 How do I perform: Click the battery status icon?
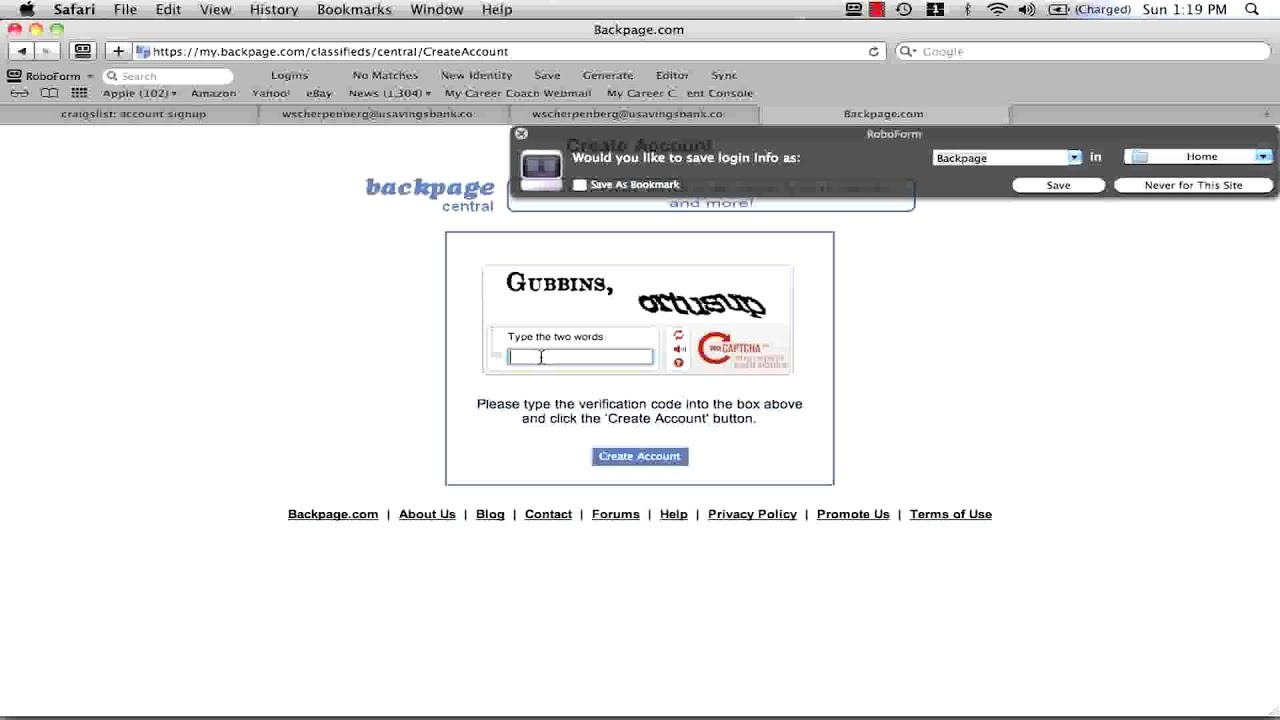click(x=1058, y=9)
